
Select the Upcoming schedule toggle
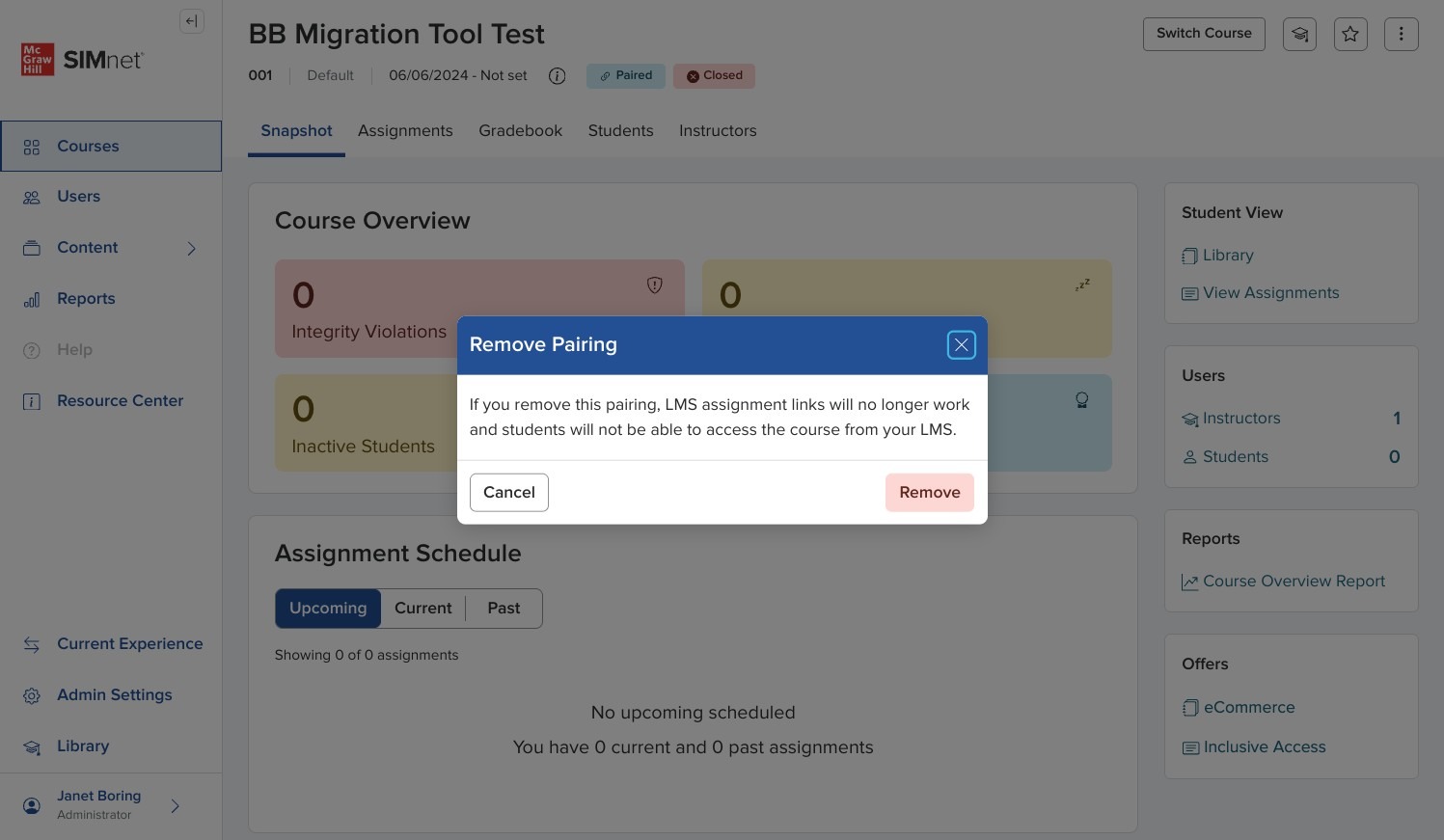328,609
